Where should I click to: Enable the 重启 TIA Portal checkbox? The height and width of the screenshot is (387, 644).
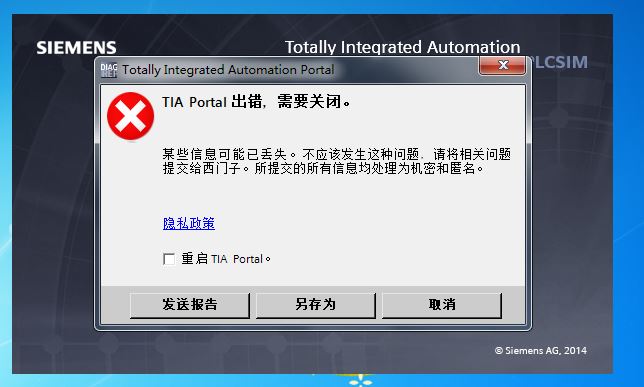[169, 259]
